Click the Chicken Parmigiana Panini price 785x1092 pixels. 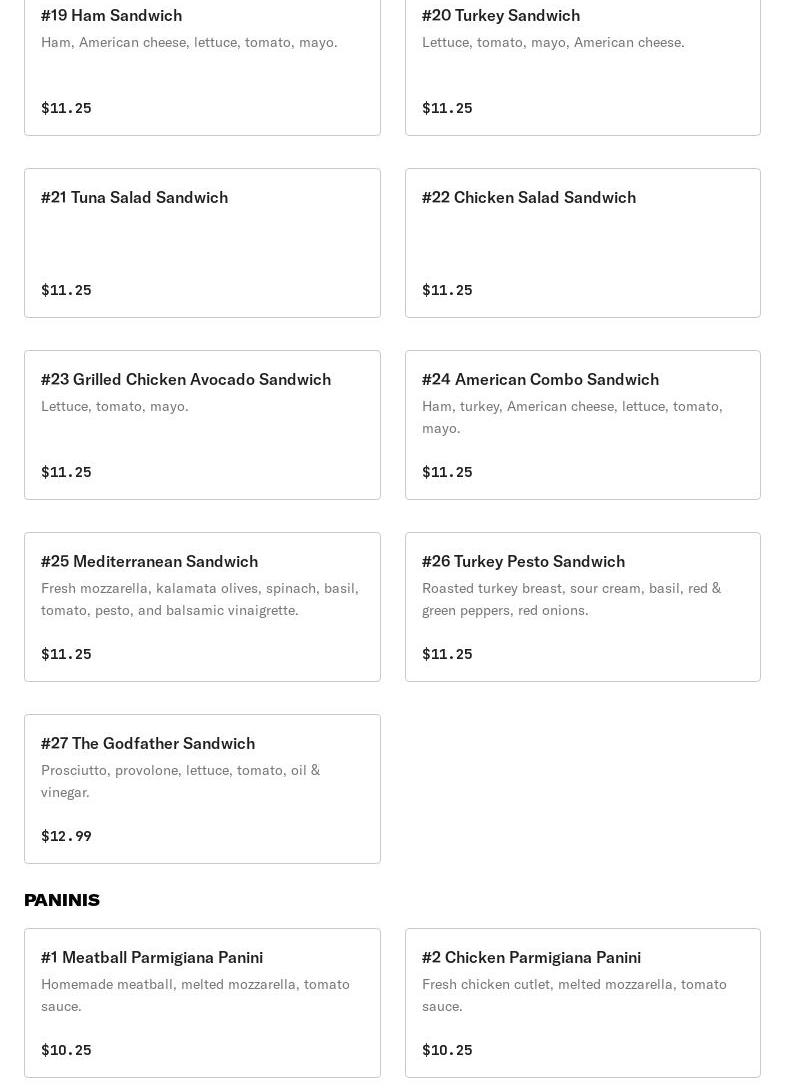[447, 1050]
